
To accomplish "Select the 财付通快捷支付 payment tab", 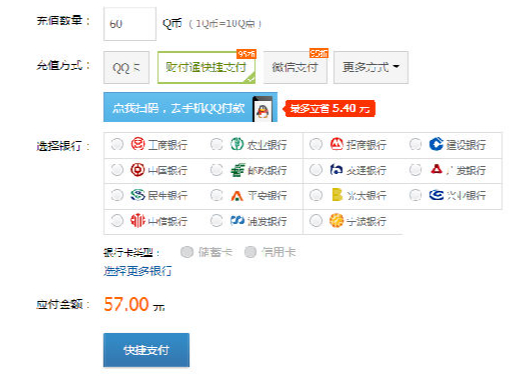I will pyautogui.click(x=206, y=67).
